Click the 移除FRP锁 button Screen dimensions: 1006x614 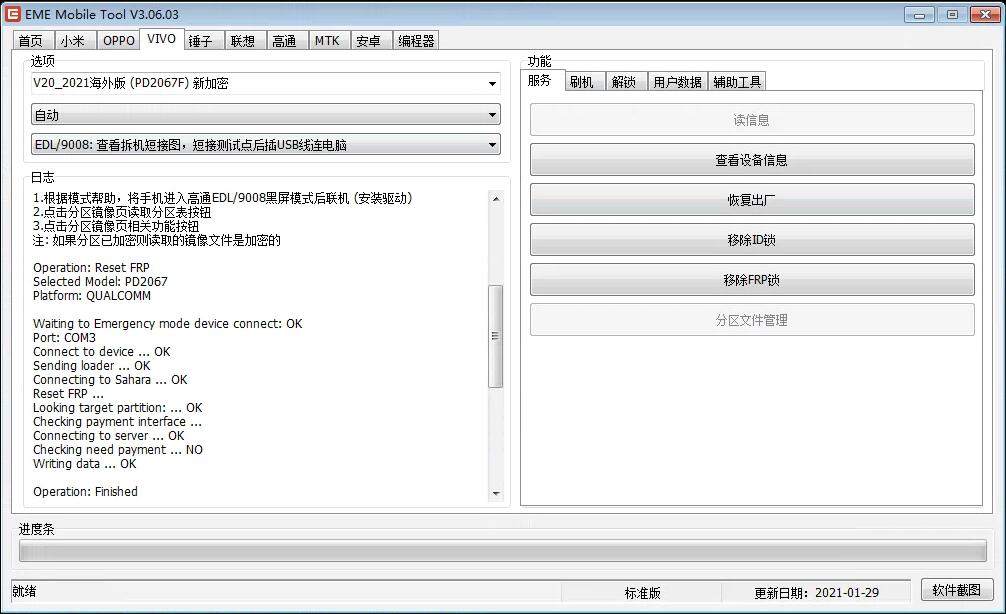point(752,280)
